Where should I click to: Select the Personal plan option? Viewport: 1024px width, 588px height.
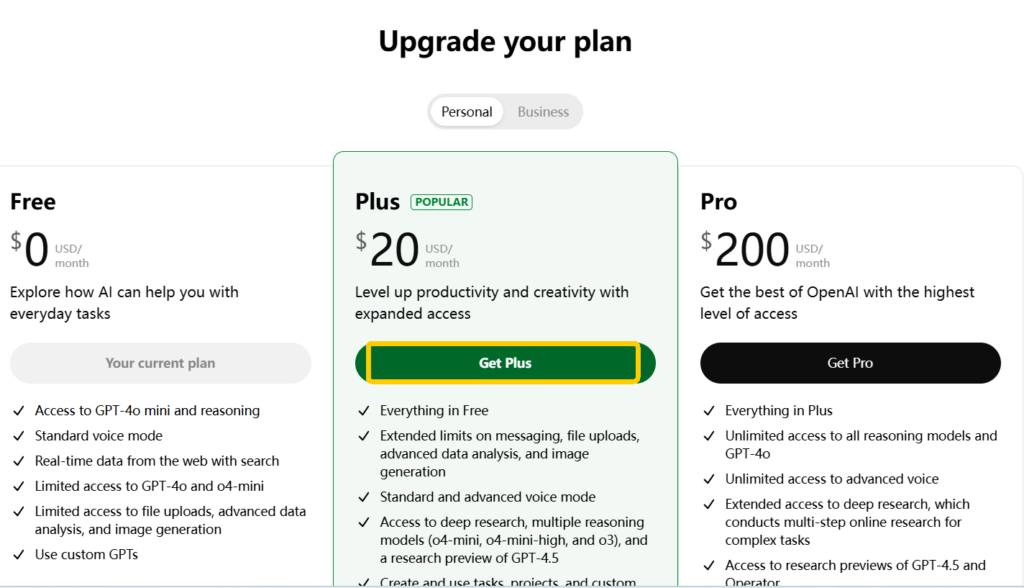[466, 111]
